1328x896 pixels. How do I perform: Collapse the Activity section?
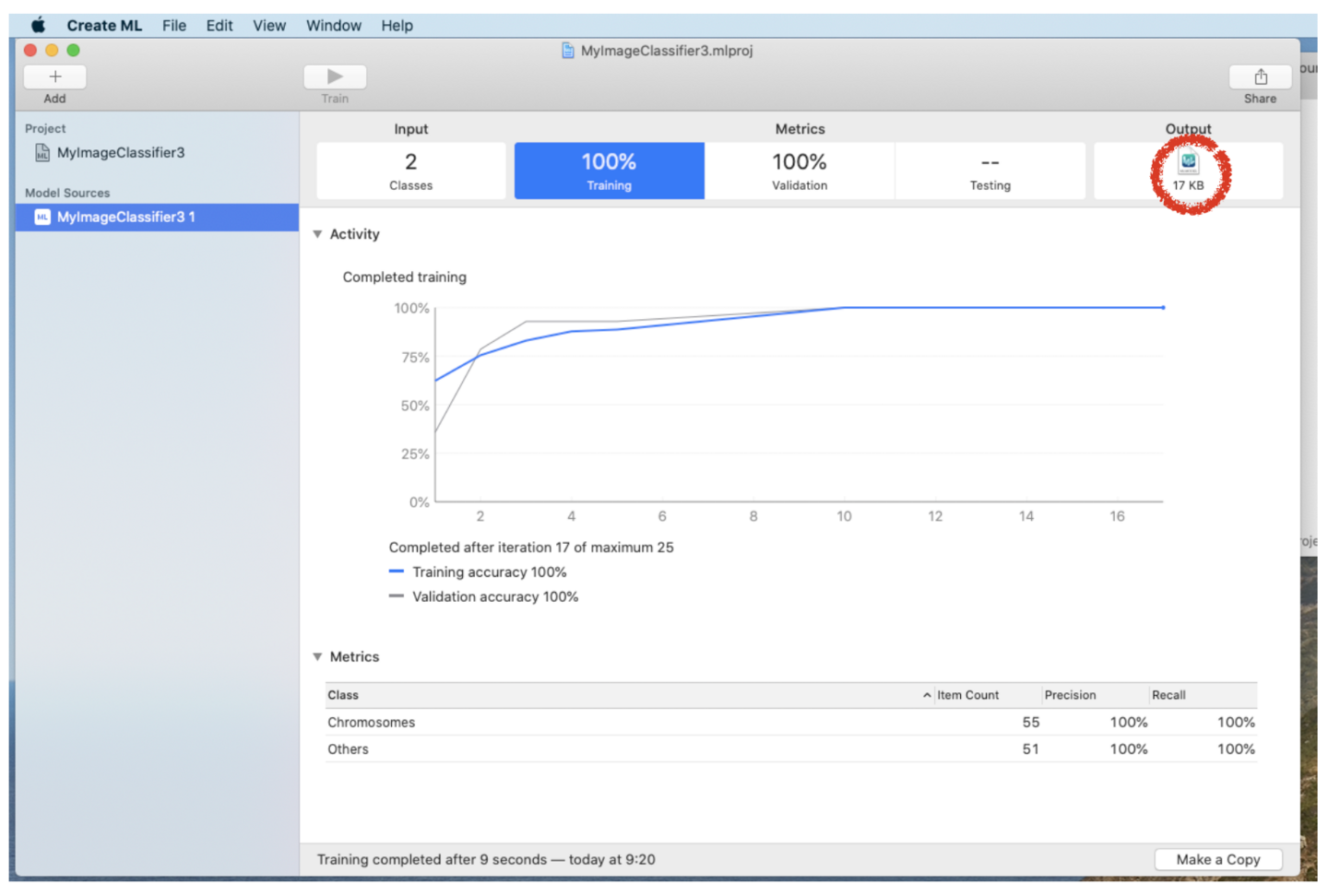pos(318,234)
